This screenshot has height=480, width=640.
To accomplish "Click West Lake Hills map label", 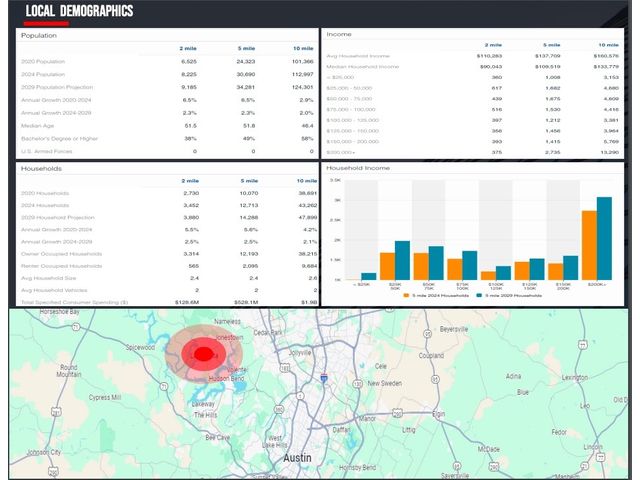I will coord(275,442).
